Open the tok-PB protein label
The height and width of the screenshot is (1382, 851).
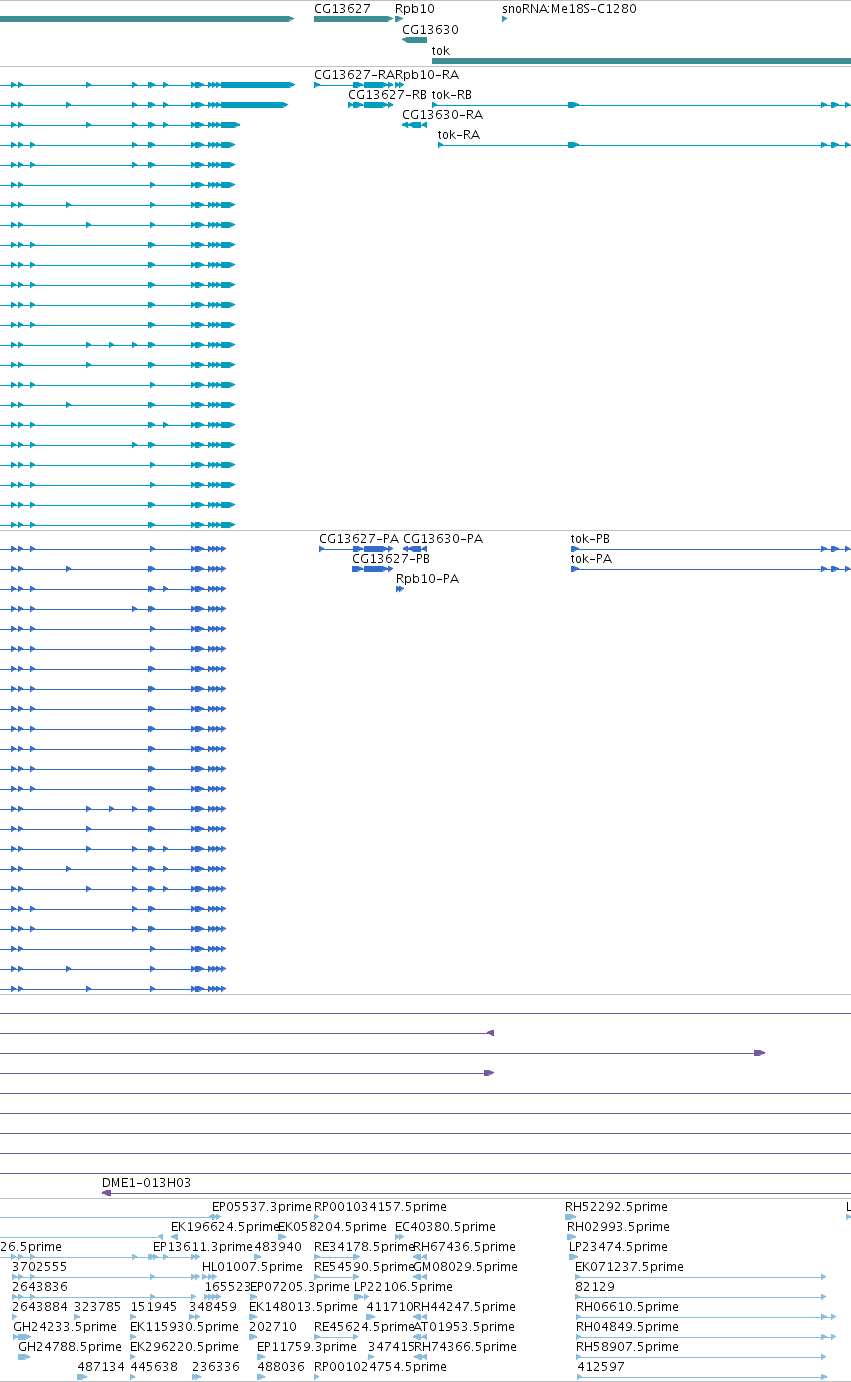point(590,538)
